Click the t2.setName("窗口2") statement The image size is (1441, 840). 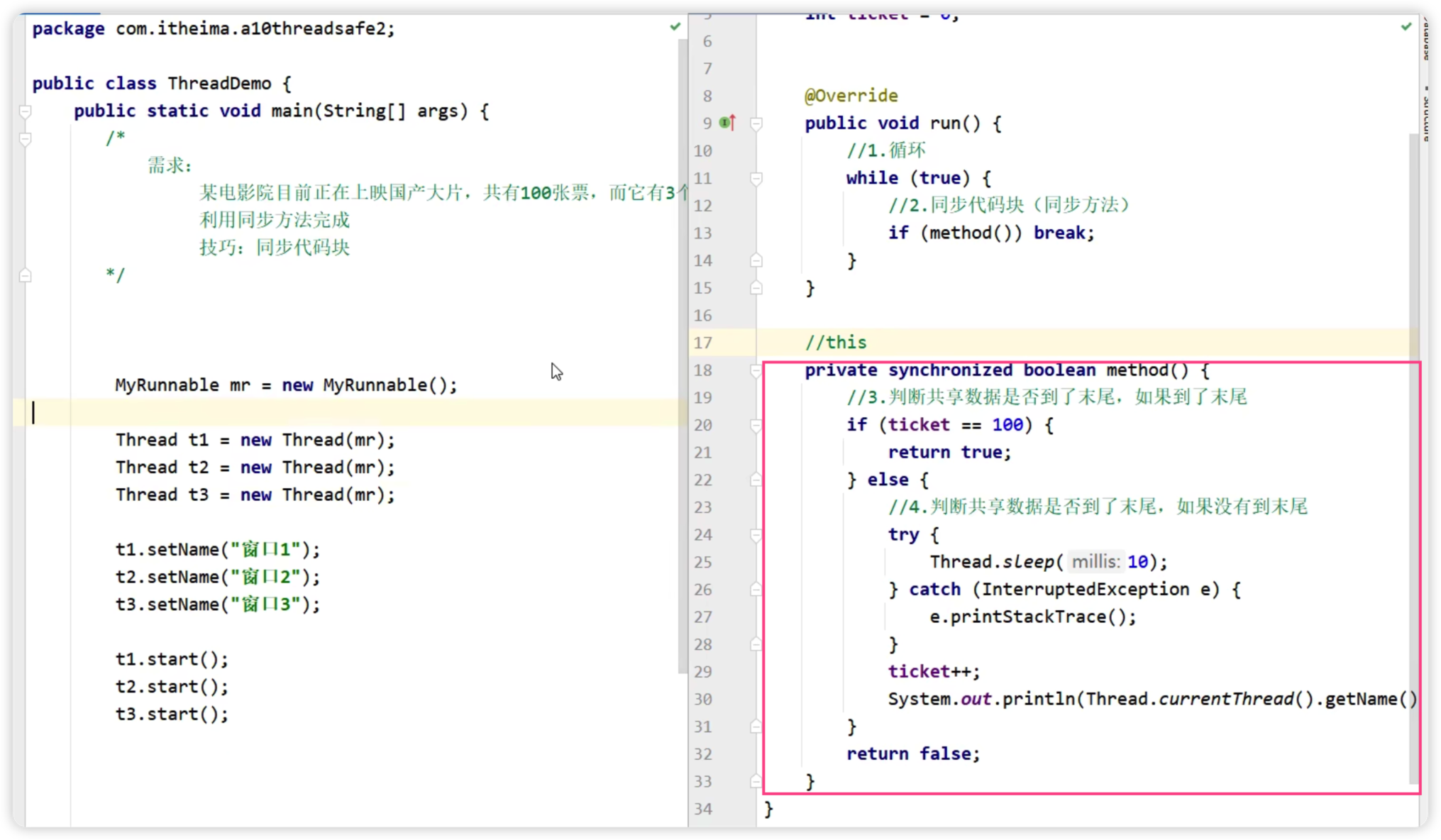pyautogui.click(x=218, y=577)
